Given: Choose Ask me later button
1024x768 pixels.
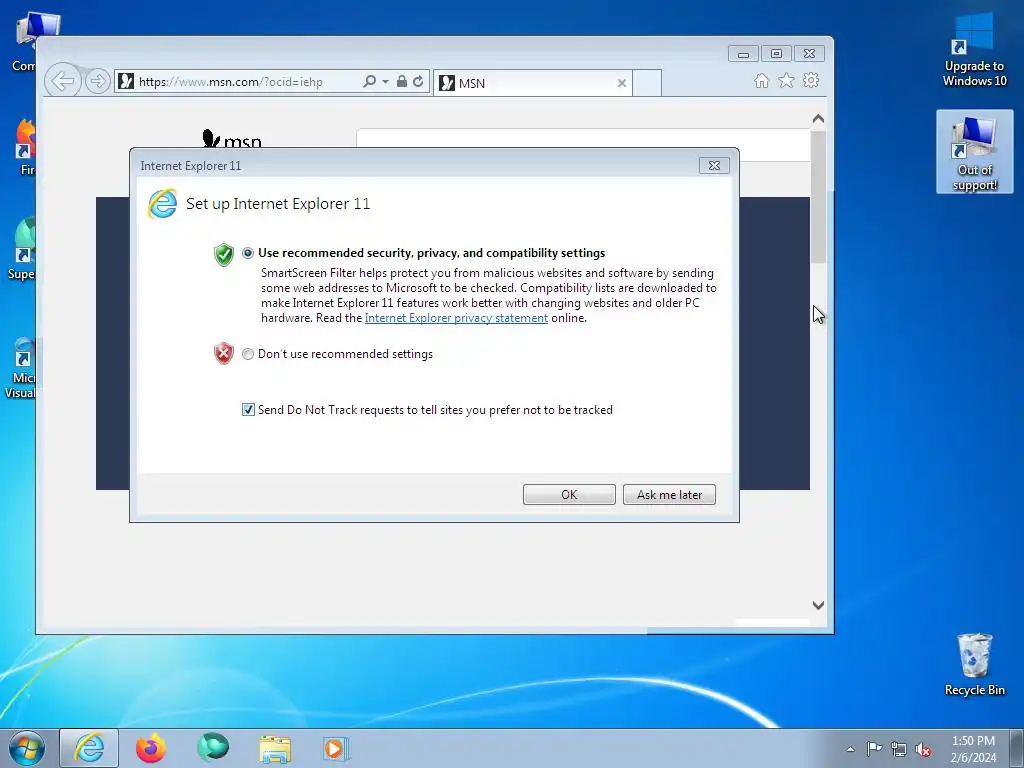Looking at the screenshot, I should (x=669, y=494).
